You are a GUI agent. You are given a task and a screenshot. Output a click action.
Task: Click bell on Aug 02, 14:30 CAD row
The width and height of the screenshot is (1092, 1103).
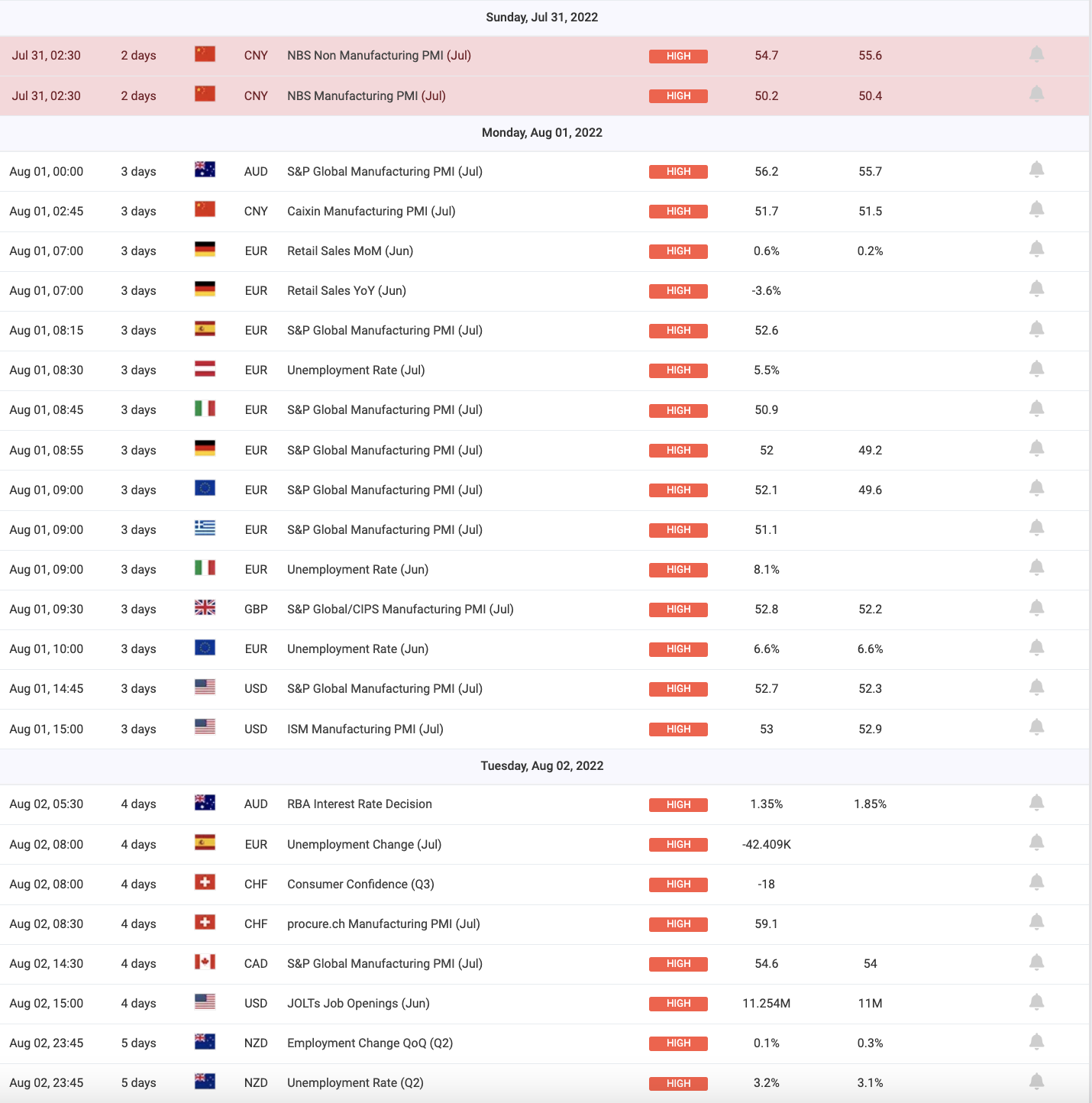point(1036,962)
